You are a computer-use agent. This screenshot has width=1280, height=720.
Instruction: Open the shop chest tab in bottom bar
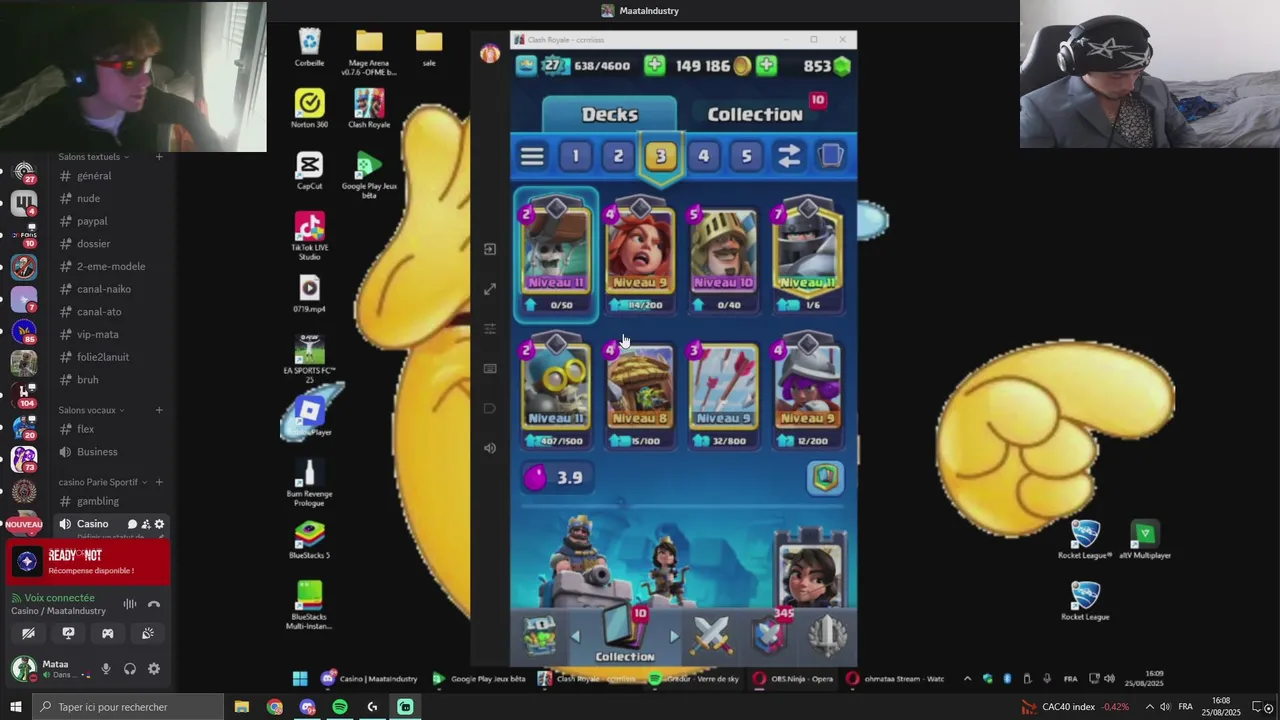tap(540, 636)
